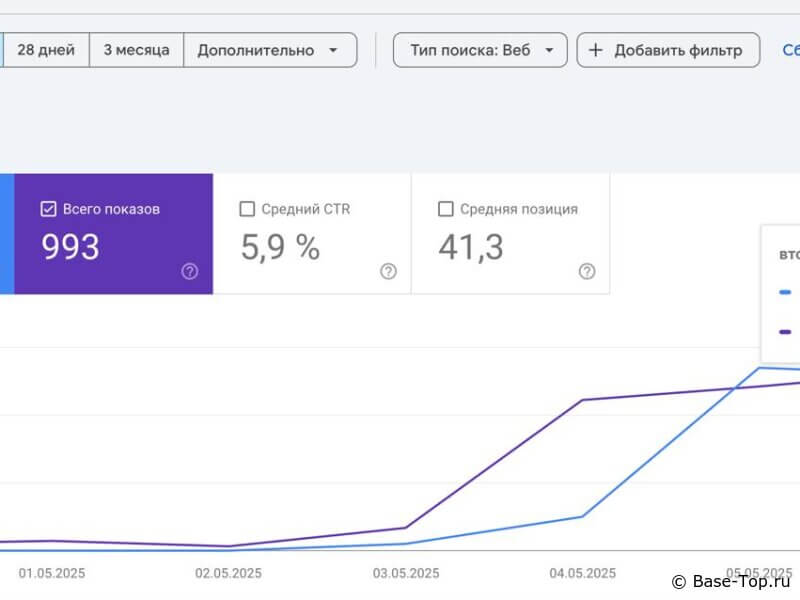Click the plus icon for adding a filter
Screen dimensions: 800x600
596,50
